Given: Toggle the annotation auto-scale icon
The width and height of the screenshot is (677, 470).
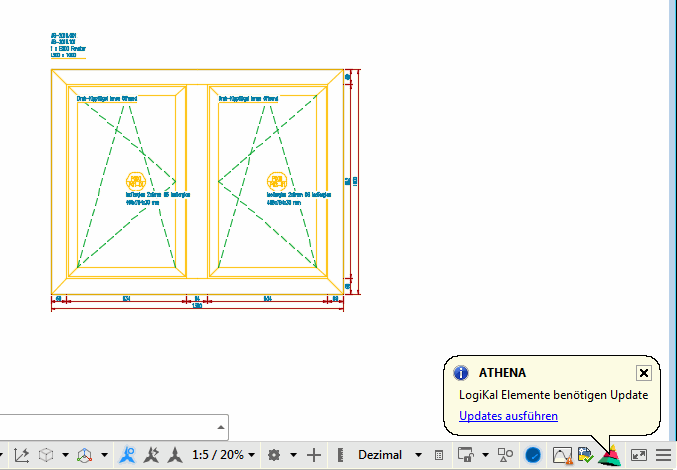Looking at the screenshot, I should (x=152, y=455).
